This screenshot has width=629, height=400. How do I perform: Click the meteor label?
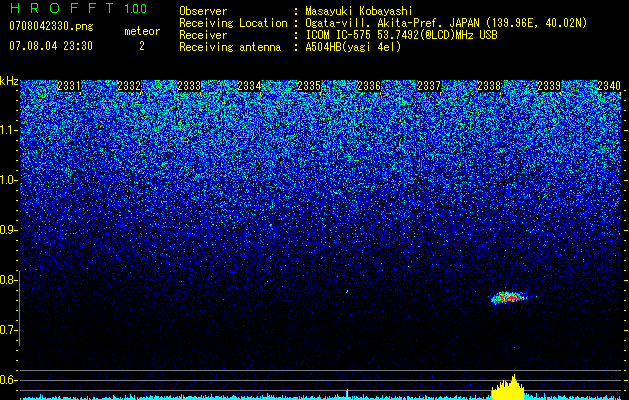(142, 31)
